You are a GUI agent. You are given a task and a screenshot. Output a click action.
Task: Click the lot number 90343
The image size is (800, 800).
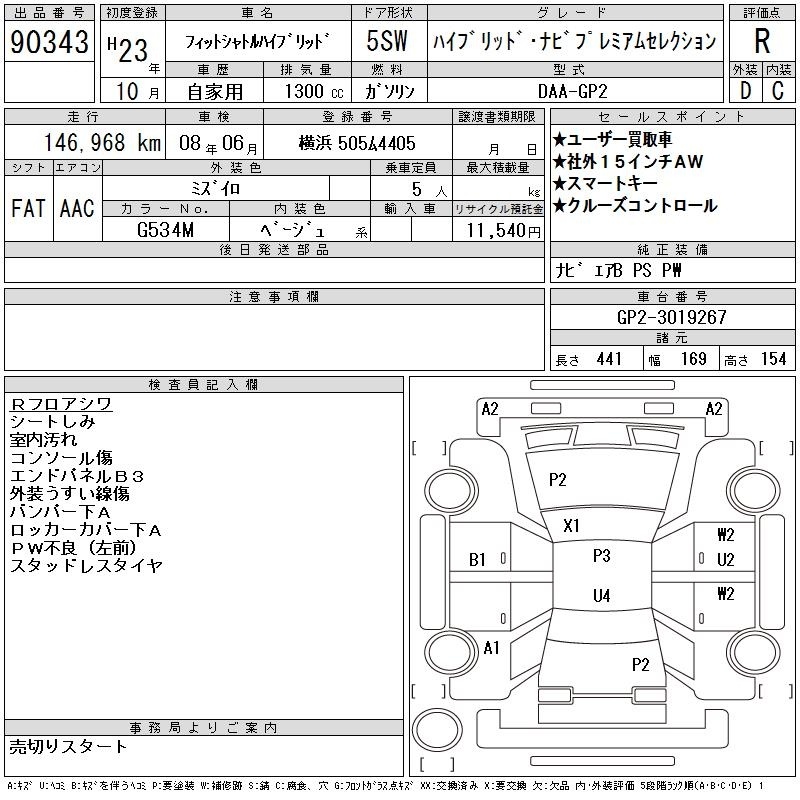[50, 43]
